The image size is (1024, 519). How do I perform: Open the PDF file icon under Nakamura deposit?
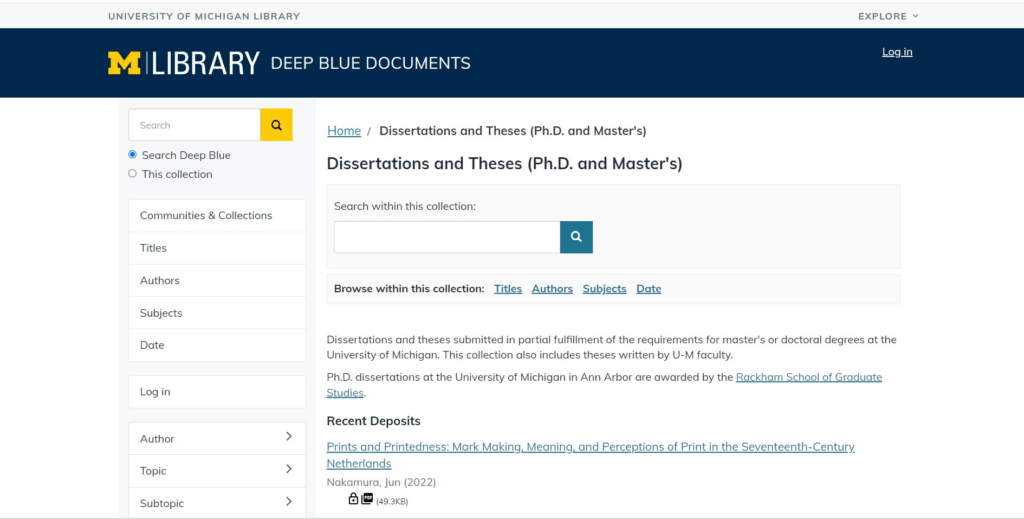[367, 499]
